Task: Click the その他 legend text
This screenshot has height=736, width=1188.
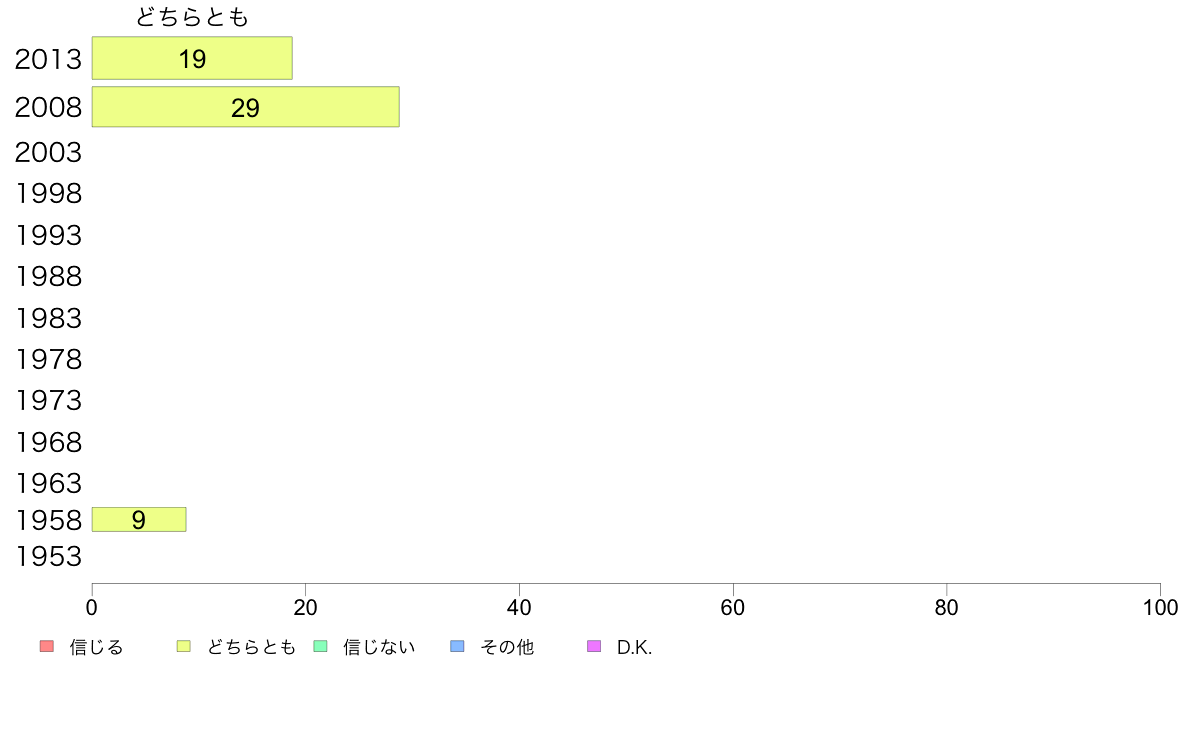Action: coord(507,647)
